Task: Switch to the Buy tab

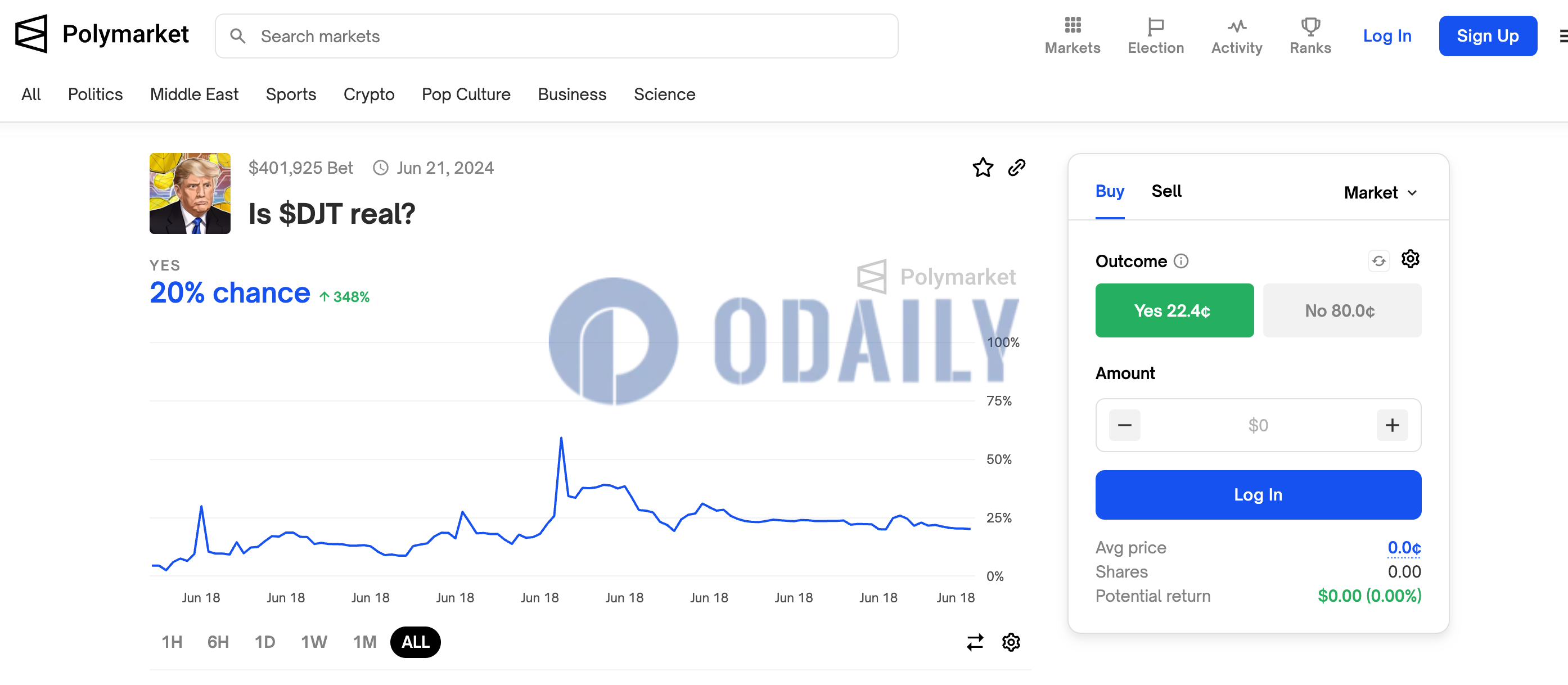Action: point(1109,191)
